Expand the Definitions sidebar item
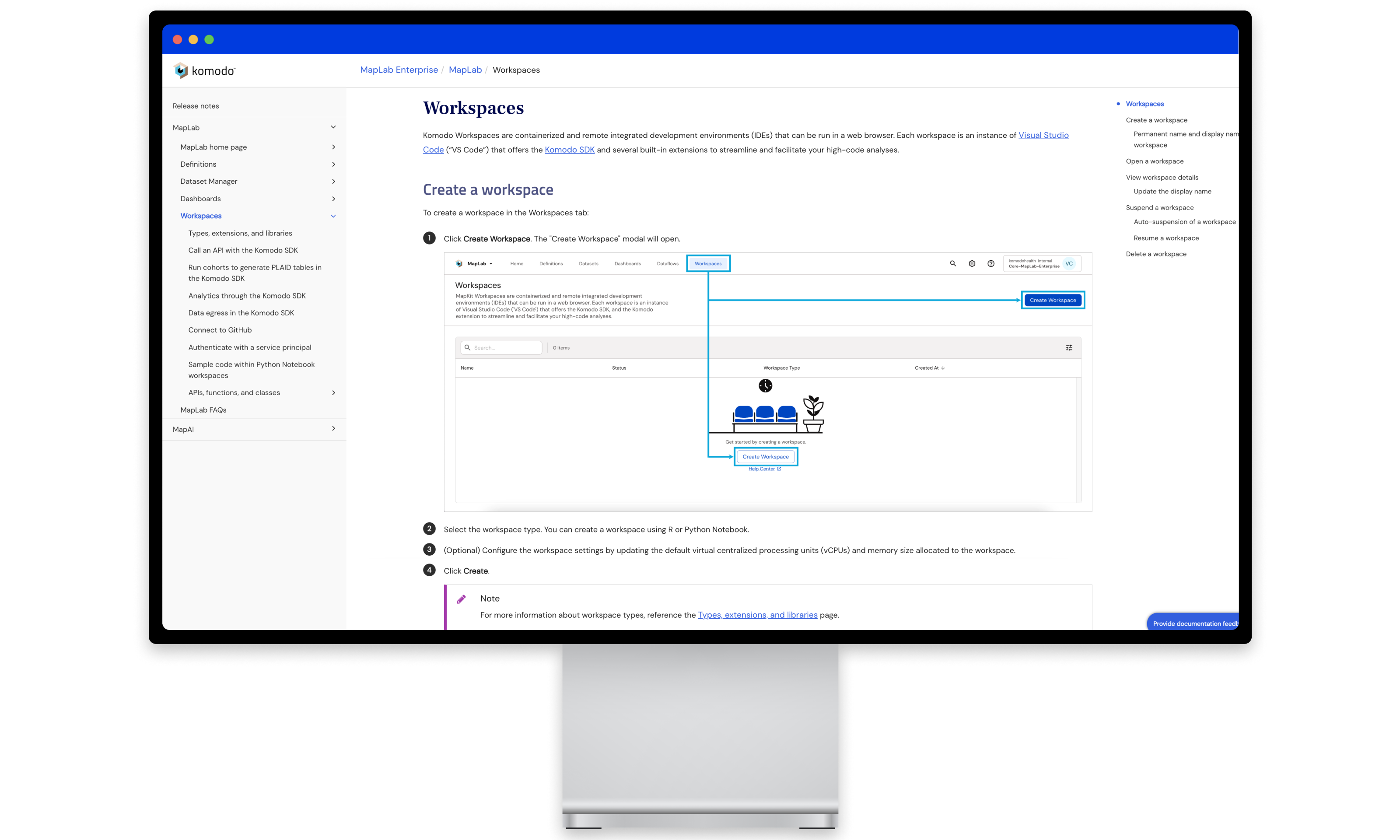The width and height of the screenshot is (1400, 840). pos(333,164)
